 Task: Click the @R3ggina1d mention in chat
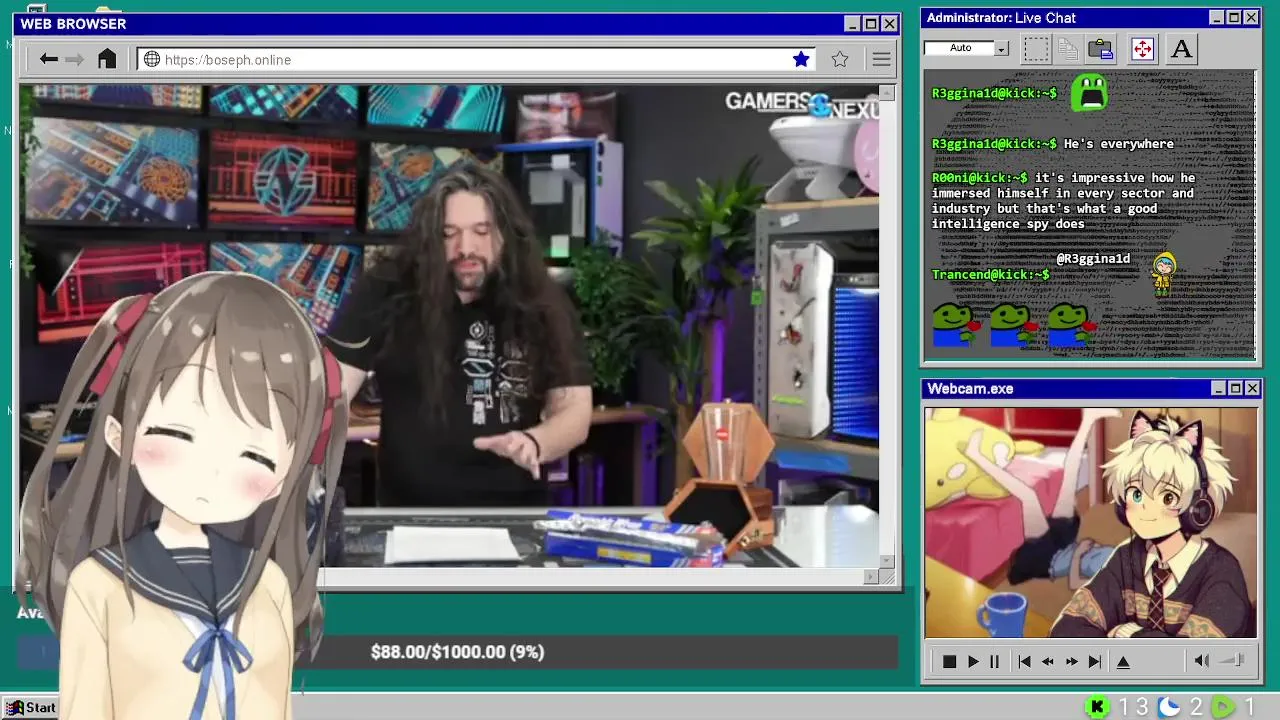1093,259
